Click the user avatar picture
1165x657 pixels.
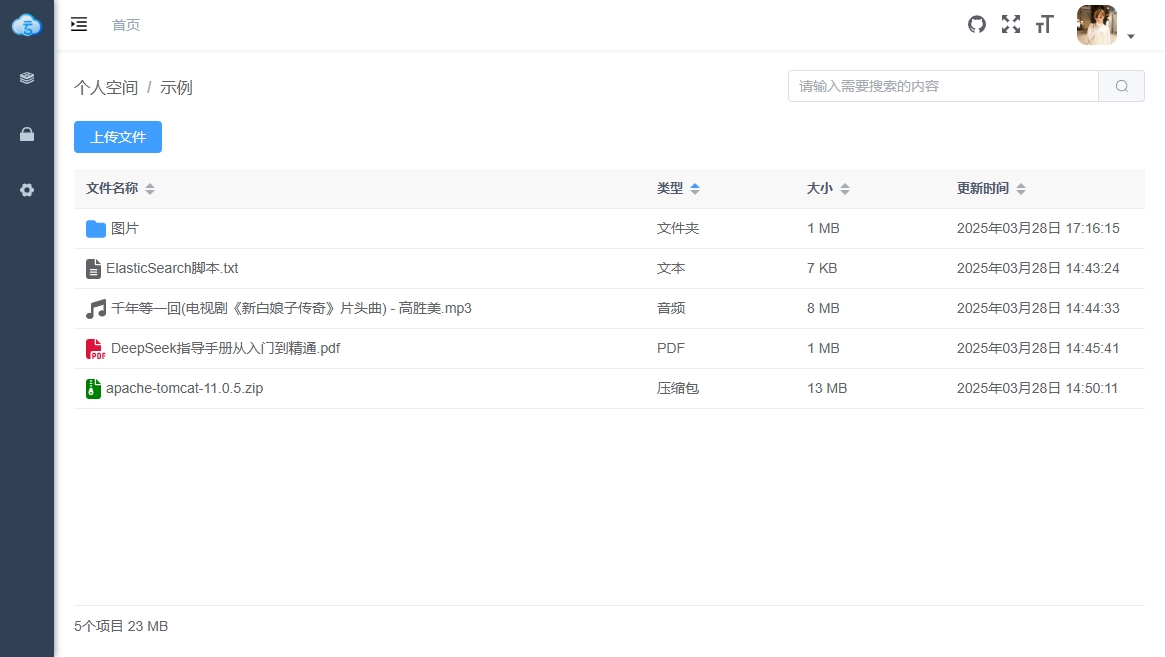point(1097,25)
